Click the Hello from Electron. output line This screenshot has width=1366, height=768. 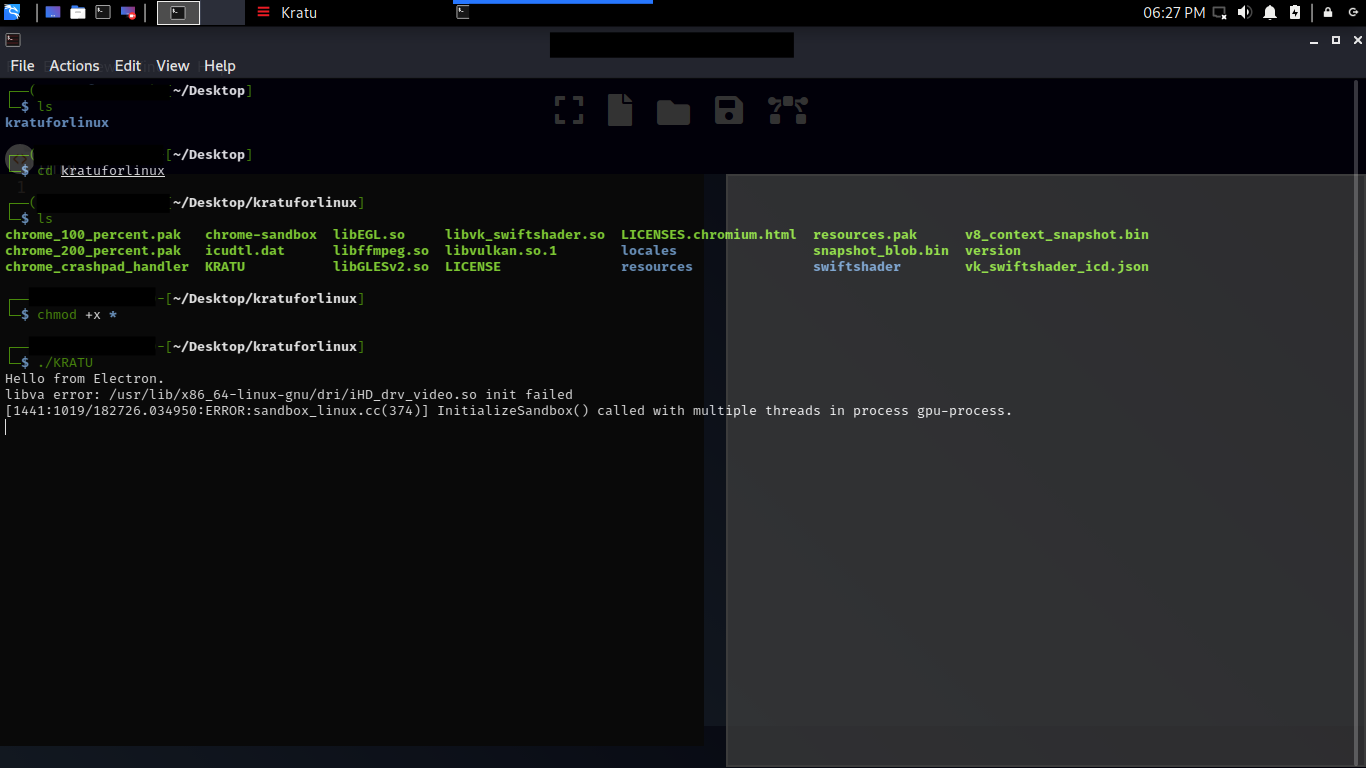coord(85,379)
